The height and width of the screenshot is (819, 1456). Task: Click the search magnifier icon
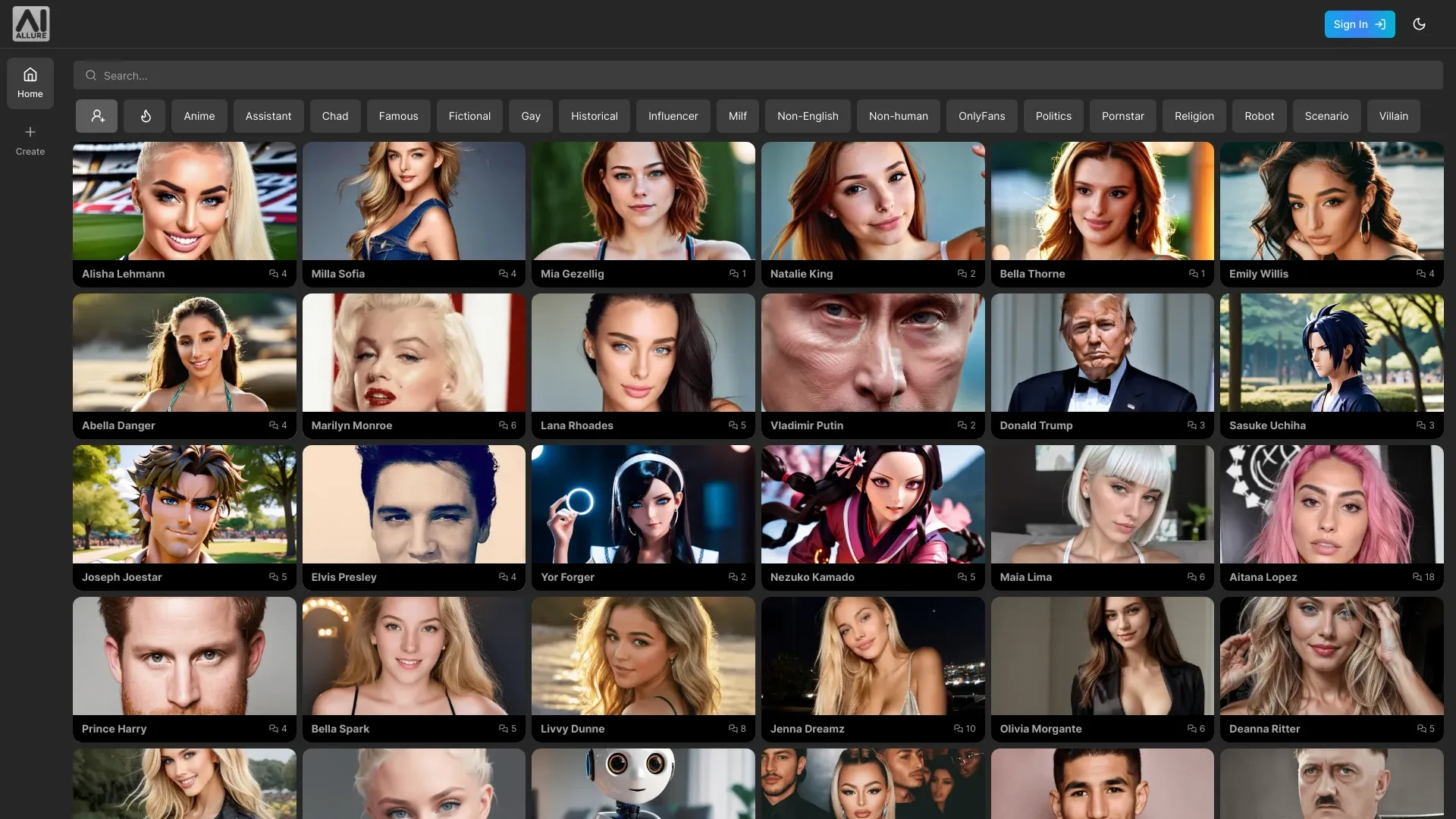(x=90, y=74)
